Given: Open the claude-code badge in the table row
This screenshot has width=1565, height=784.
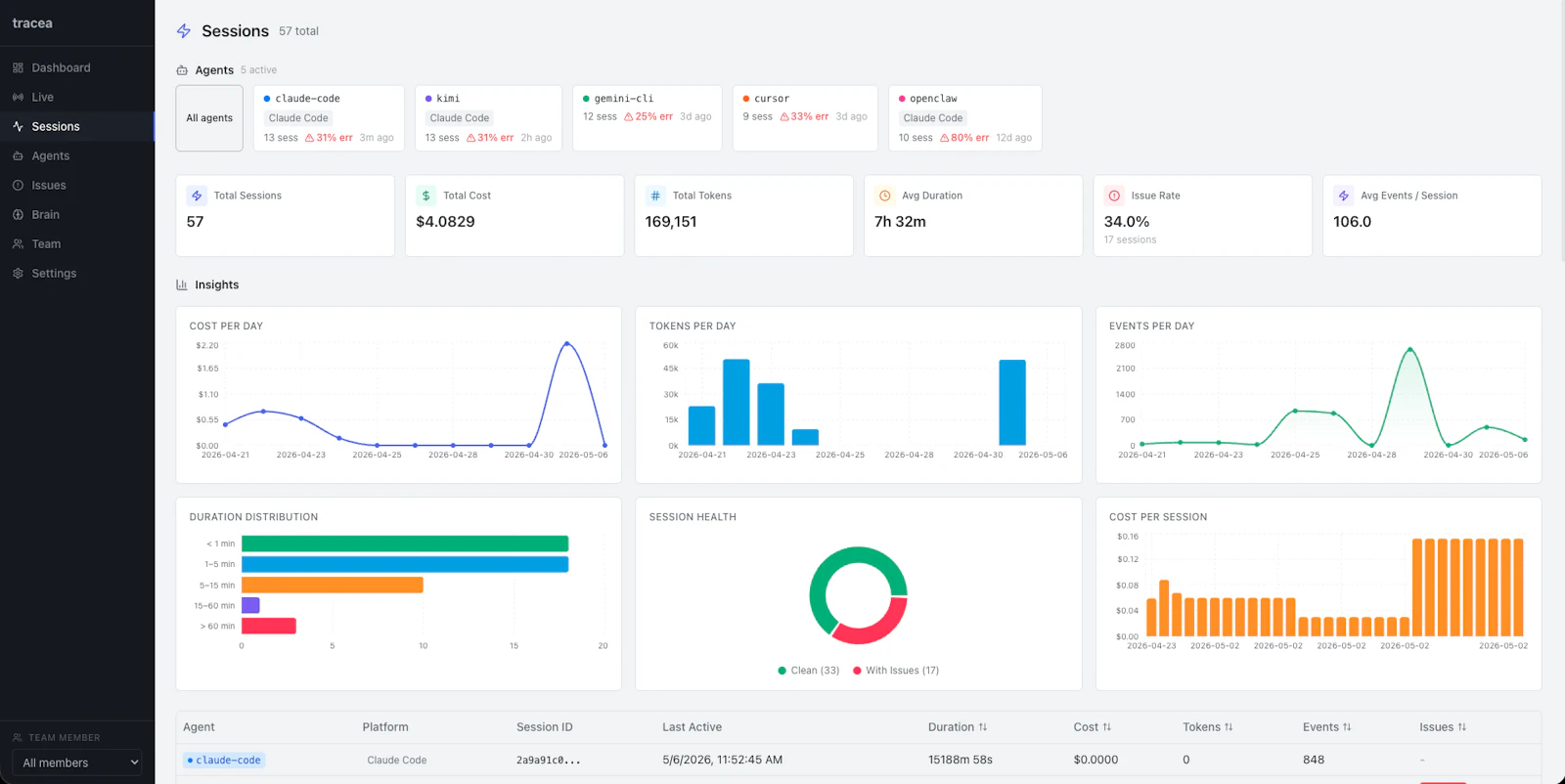Looking at the screenshot, I should (x=224, y=760).
